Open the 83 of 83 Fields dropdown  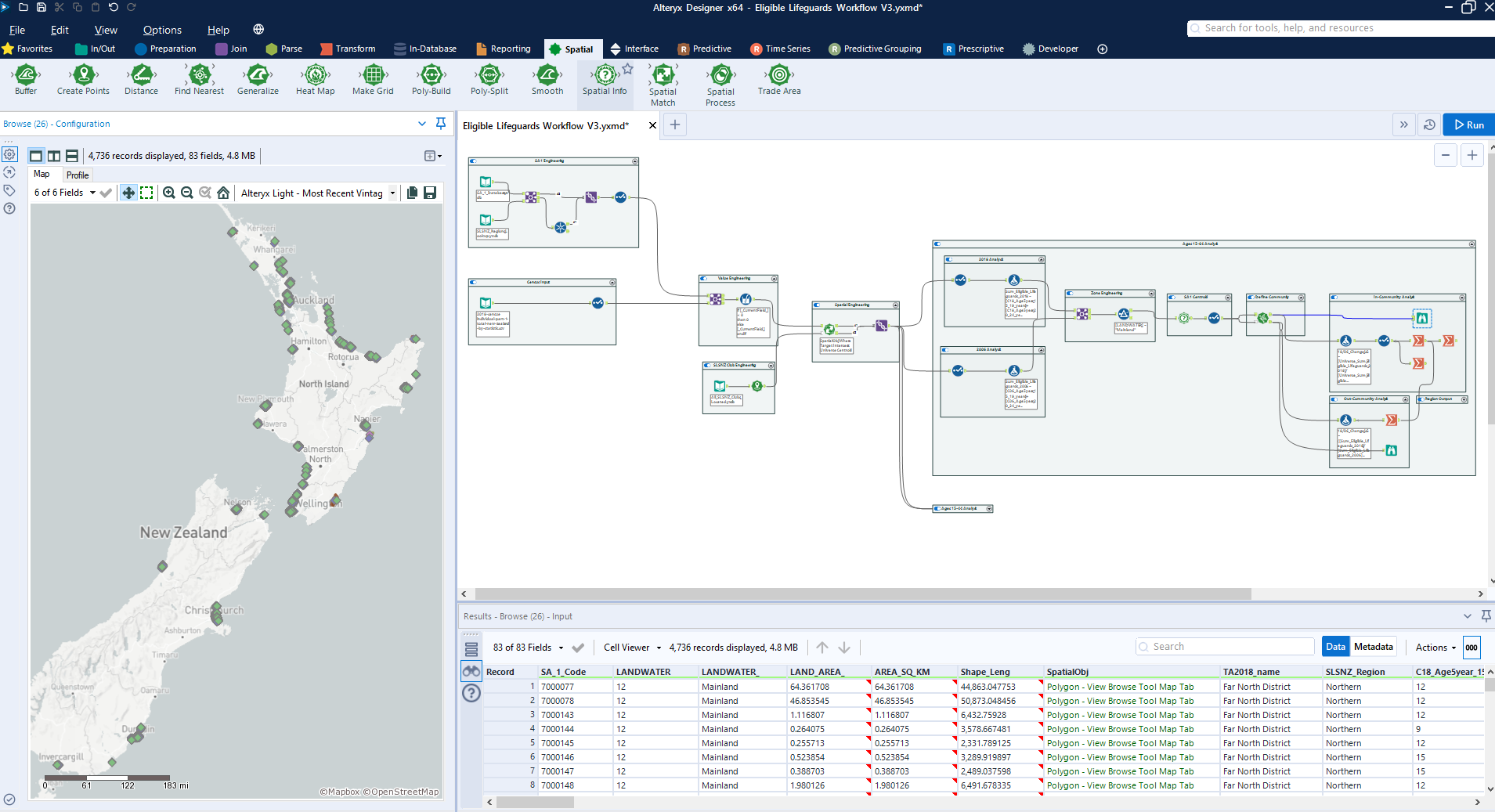coord(529,648)
